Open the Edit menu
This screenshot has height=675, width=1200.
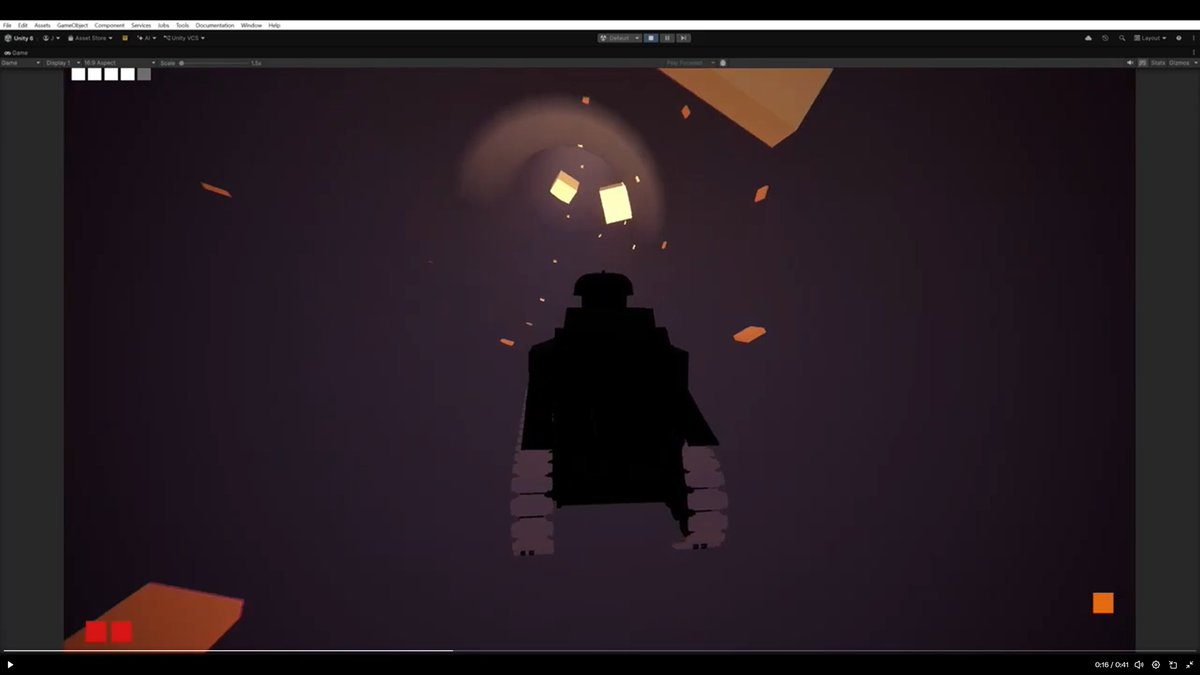click(x=23, y=25)
